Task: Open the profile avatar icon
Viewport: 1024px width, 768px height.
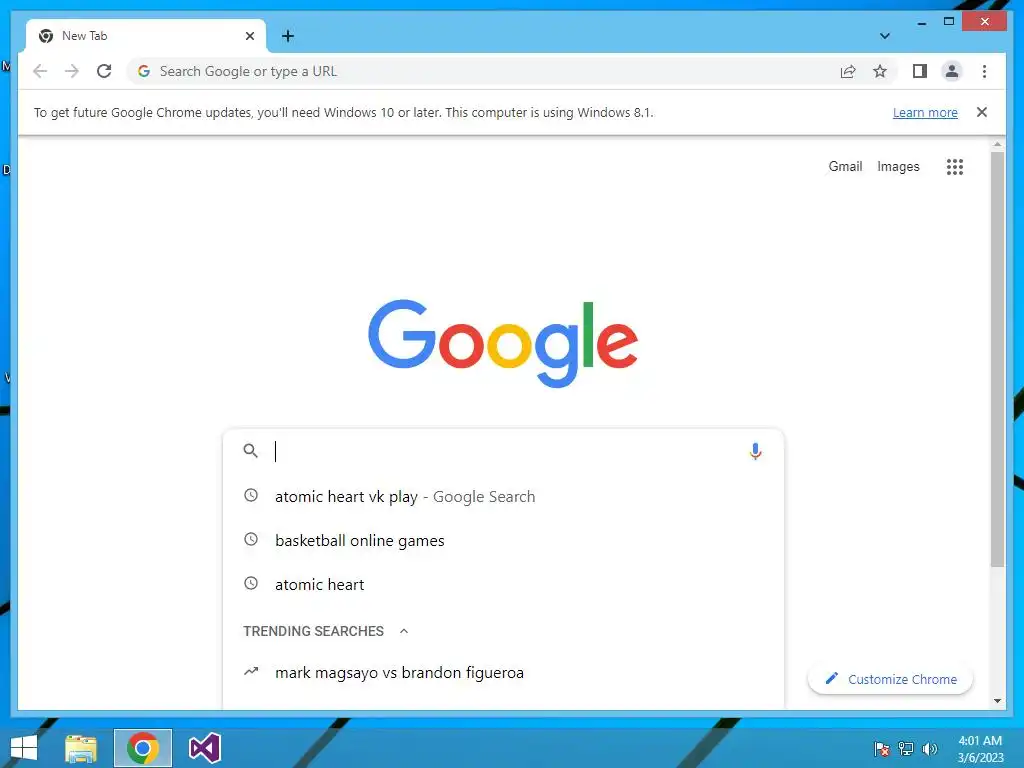Action: [x=952, y=71]
